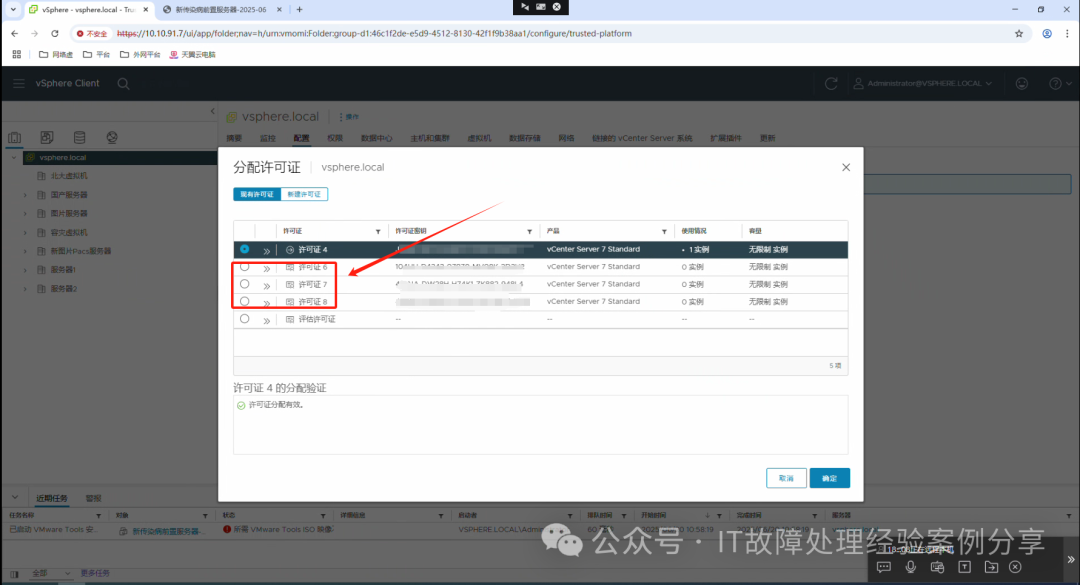Select the radio button for 许可证 6
This screenshot has height=585, width=1080.
(245, 266)
